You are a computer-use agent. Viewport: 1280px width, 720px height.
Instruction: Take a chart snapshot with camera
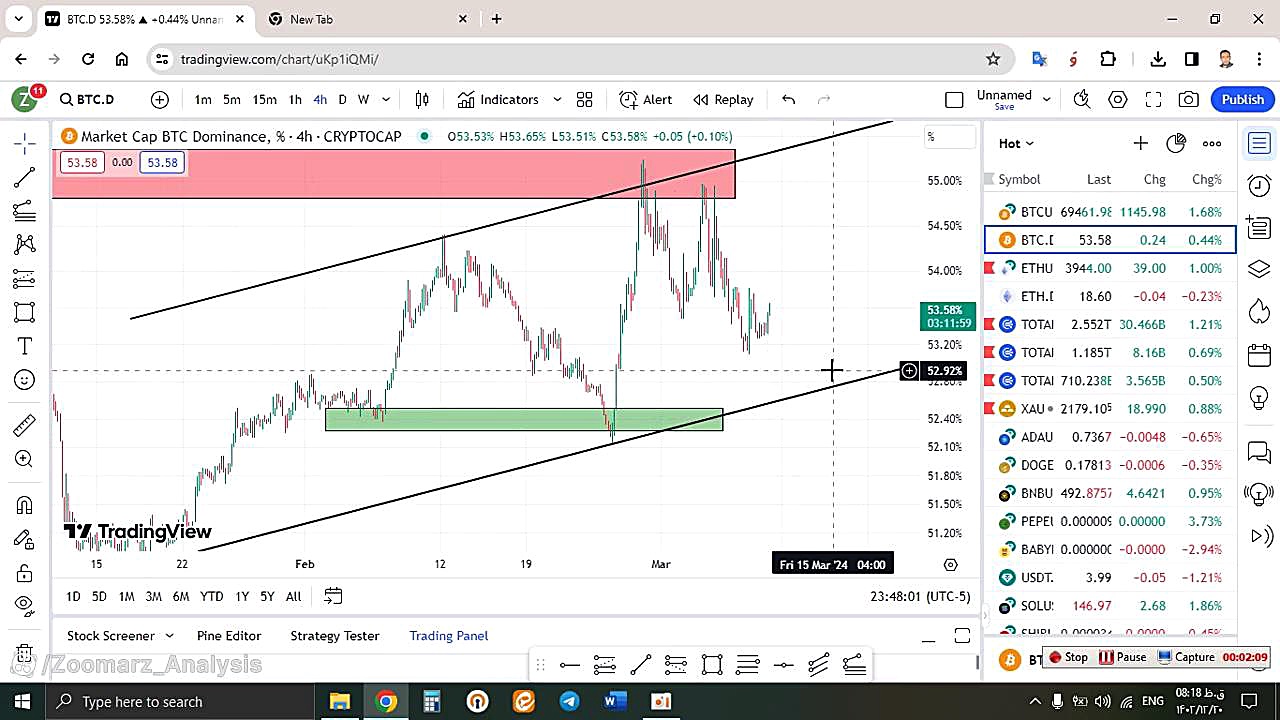(x=1189, y=99)
